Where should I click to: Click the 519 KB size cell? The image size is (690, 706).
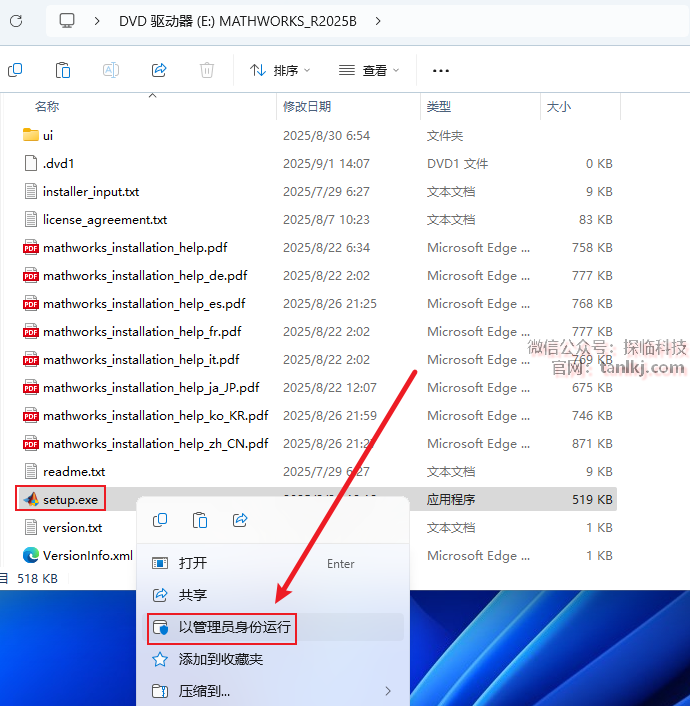coord(592,499)
